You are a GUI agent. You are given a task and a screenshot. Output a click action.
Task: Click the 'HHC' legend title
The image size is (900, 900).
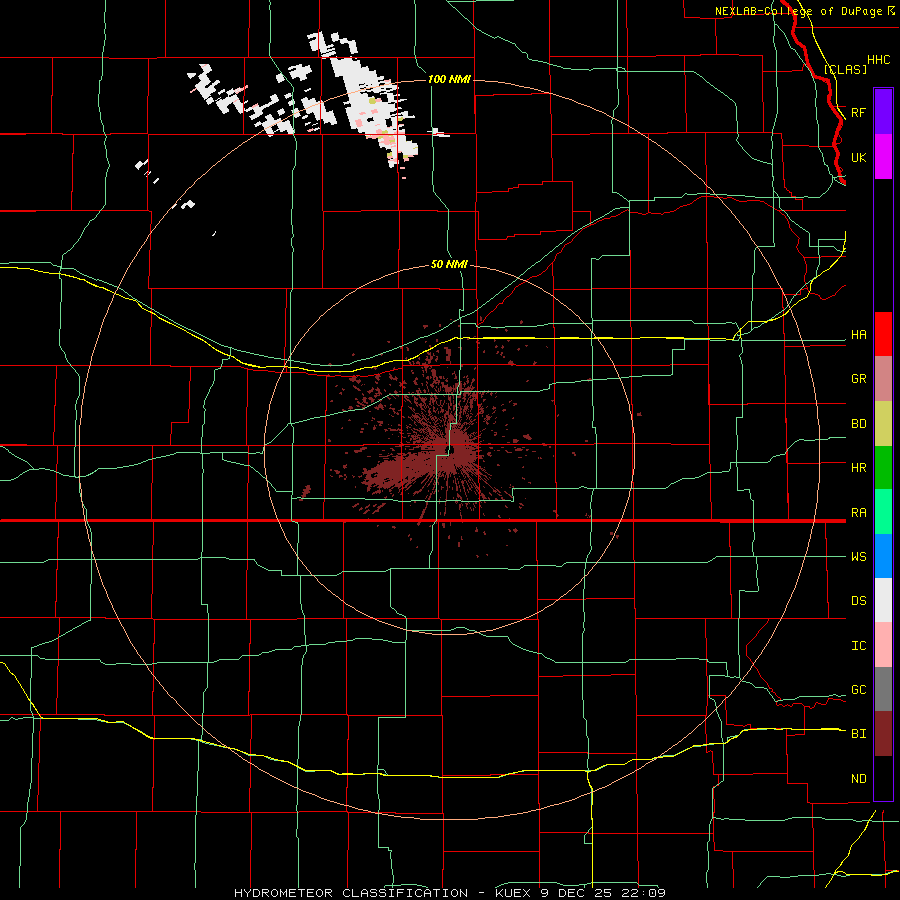[878, 60]
